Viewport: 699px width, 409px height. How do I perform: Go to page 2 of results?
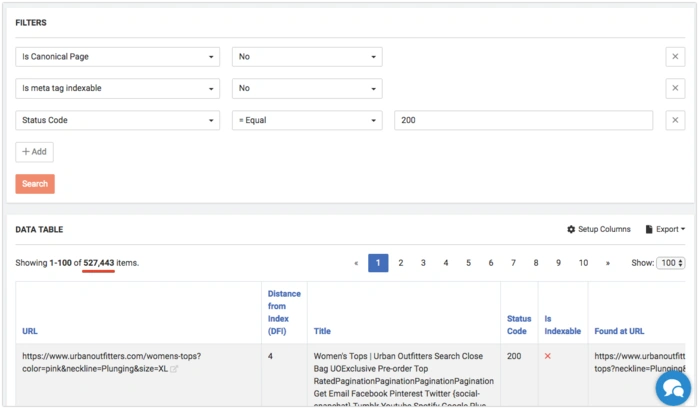tap(401, 263)
